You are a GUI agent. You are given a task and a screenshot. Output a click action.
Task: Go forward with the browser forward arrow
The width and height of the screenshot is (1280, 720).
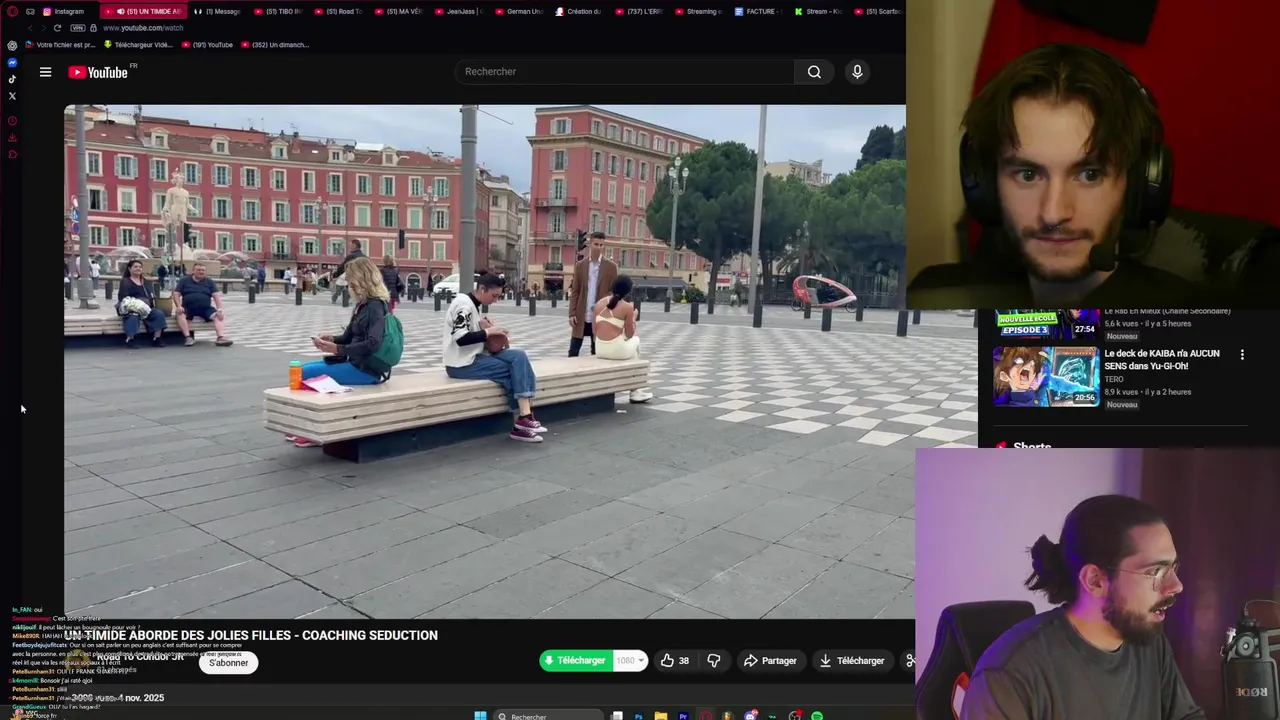click(42, 28)
